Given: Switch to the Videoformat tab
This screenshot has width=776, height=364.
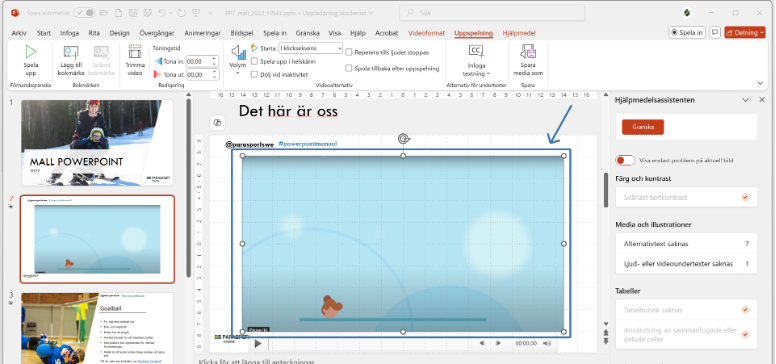Looking at the screenshot, I should 426,33.
